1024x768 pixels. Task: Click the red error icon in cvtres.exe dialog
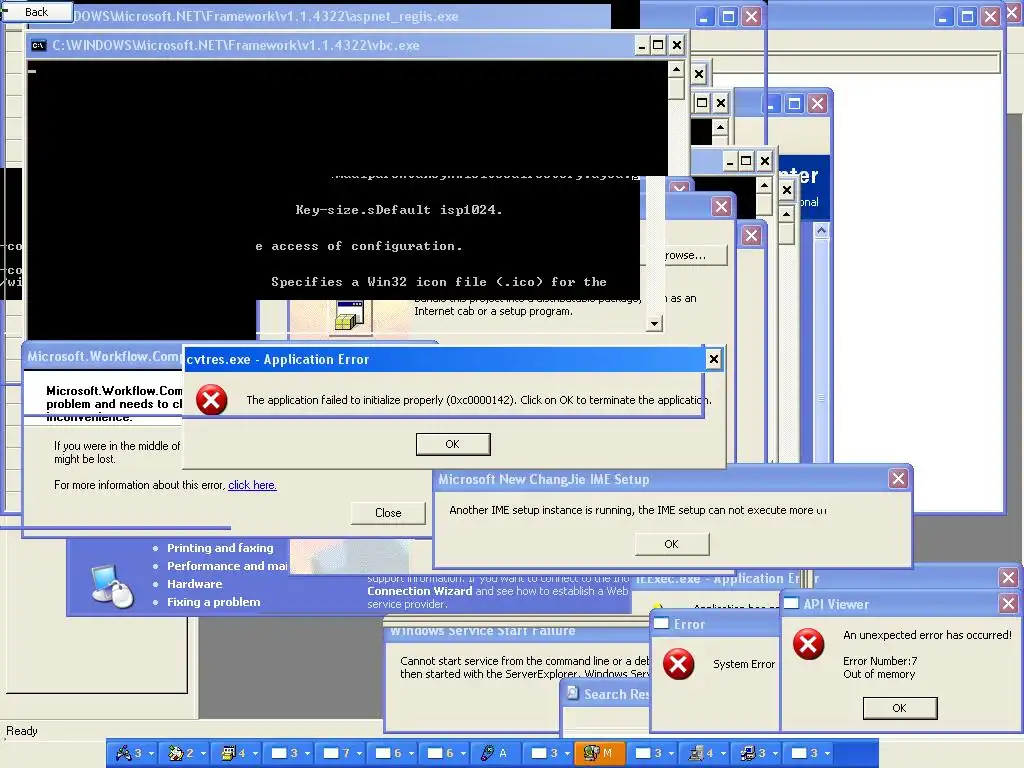pos(212,400)
